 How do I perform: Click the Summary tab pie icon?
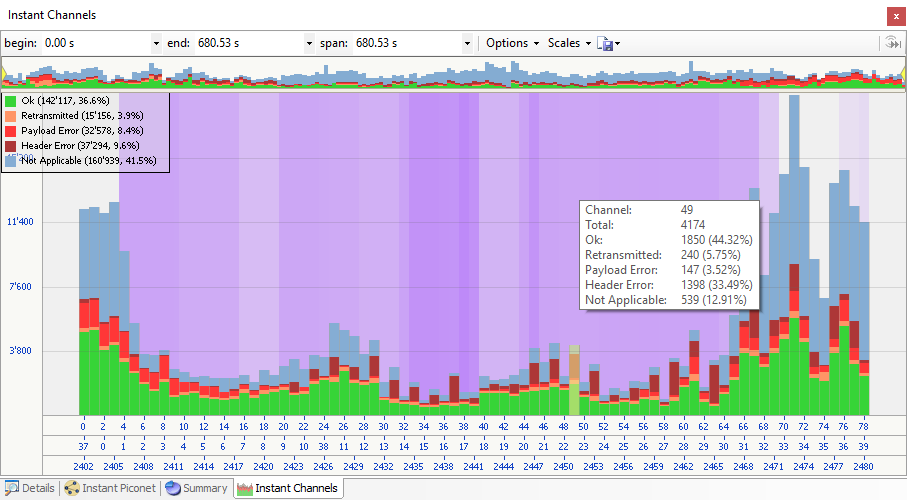click(173, 488)
